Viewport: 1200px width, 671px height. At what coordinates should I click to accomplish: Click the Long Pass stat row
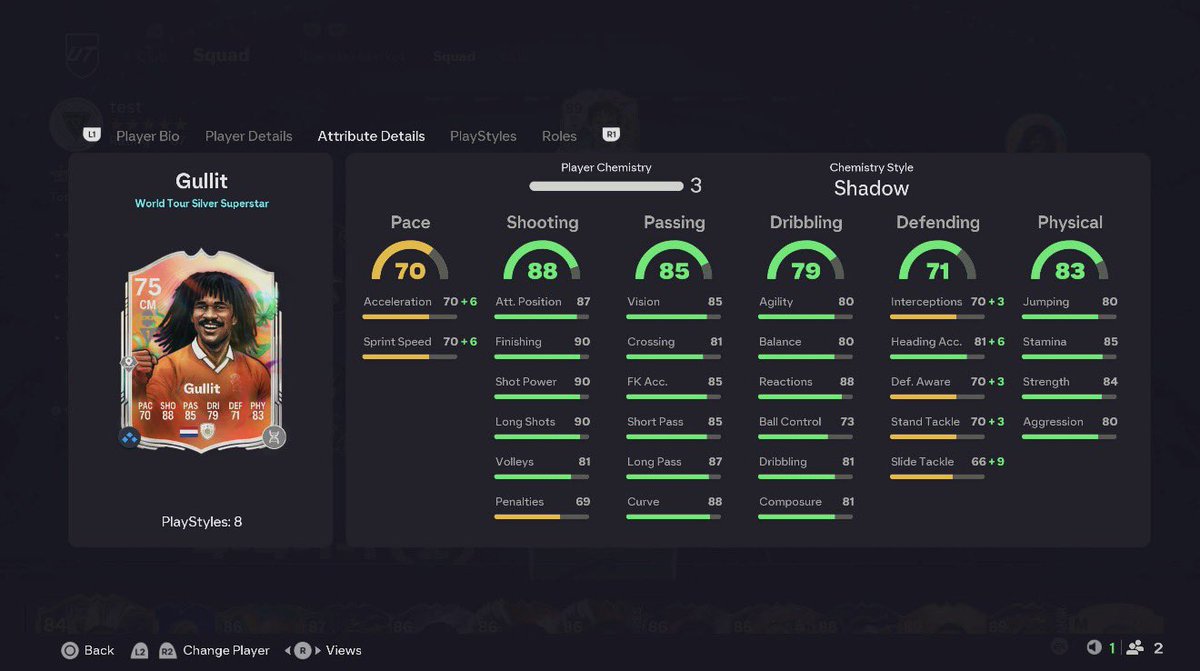(x=674, y=466)
